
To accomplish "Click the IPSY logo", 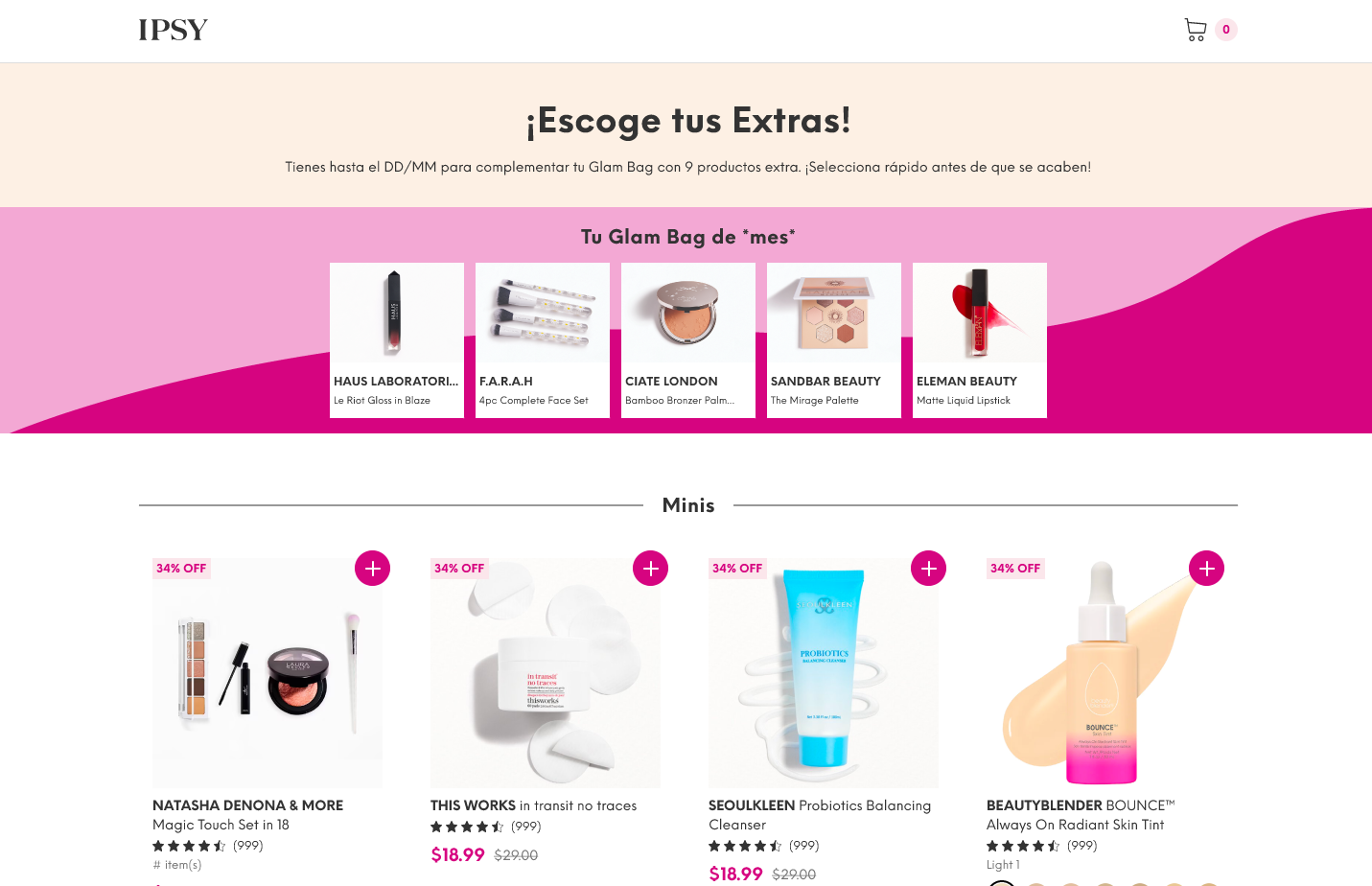I will 173,31.
